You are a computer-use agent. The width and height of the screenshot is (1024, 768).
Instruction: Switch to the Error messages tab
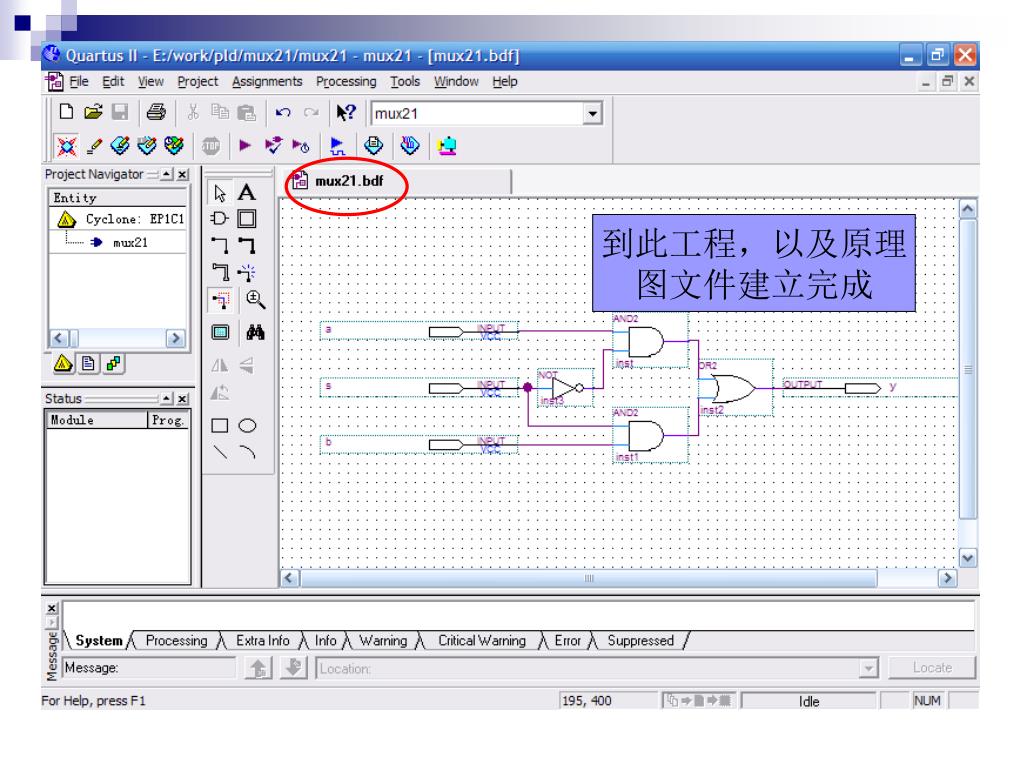568,641
